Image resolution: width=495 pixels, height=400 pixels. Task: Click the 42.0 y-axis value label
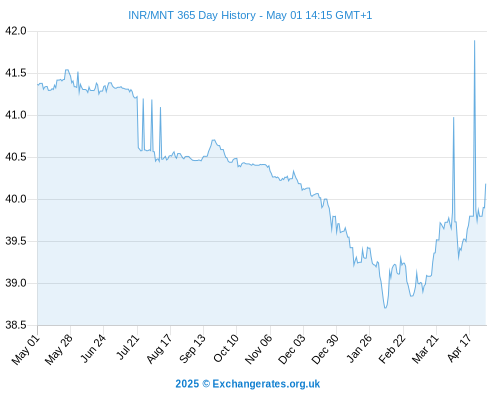click(15, 31)
